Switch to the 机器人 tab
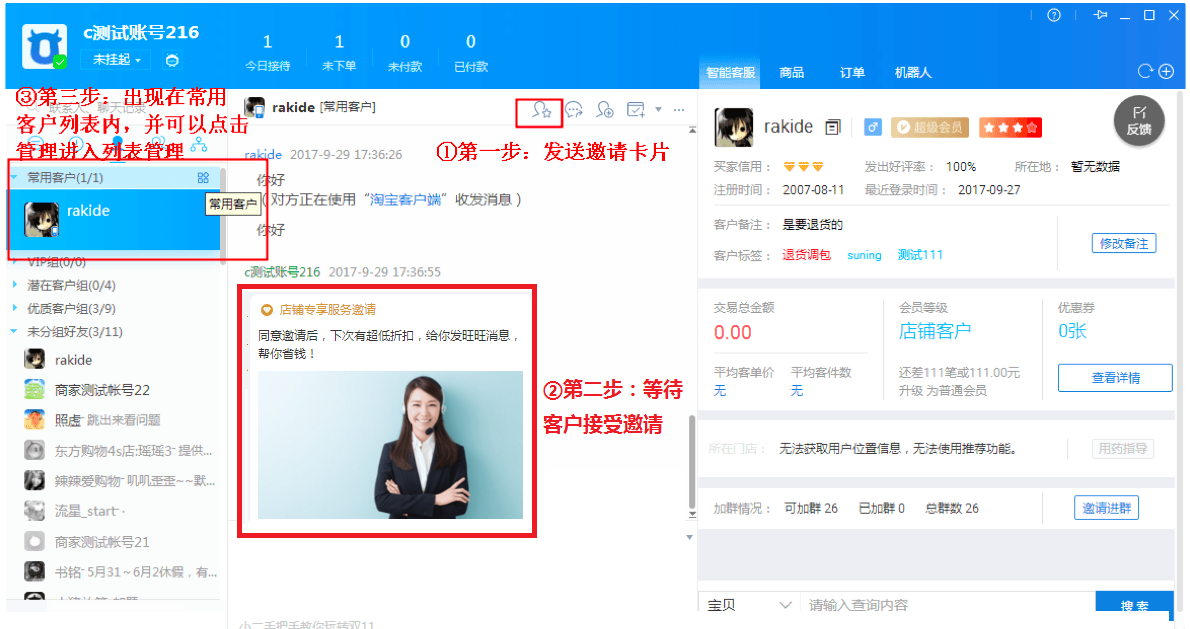The height and width of the screenshot is (629, 1190). 913,73
